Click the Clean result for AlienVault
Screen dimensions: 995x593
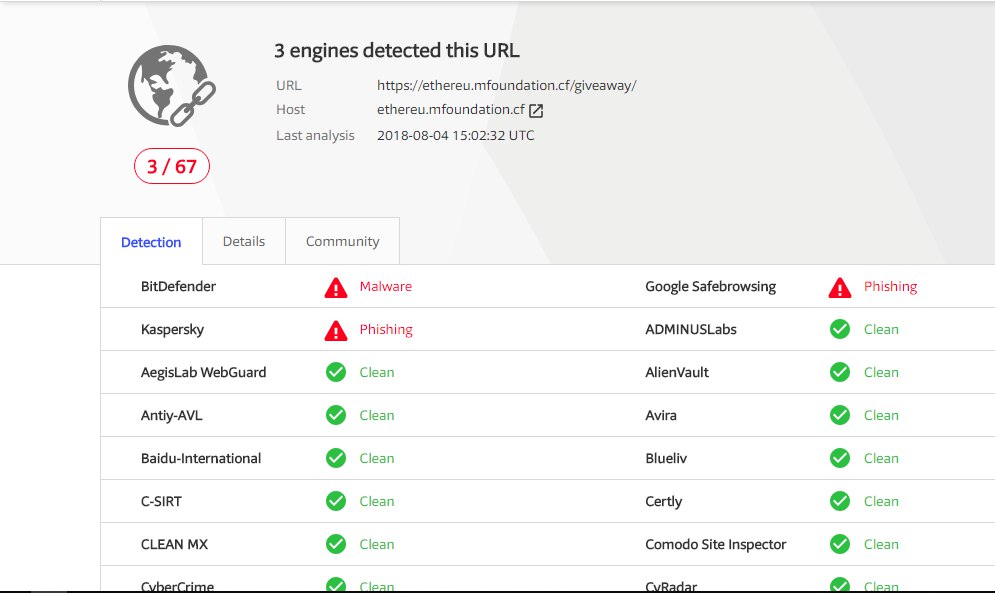pos(881,373)
